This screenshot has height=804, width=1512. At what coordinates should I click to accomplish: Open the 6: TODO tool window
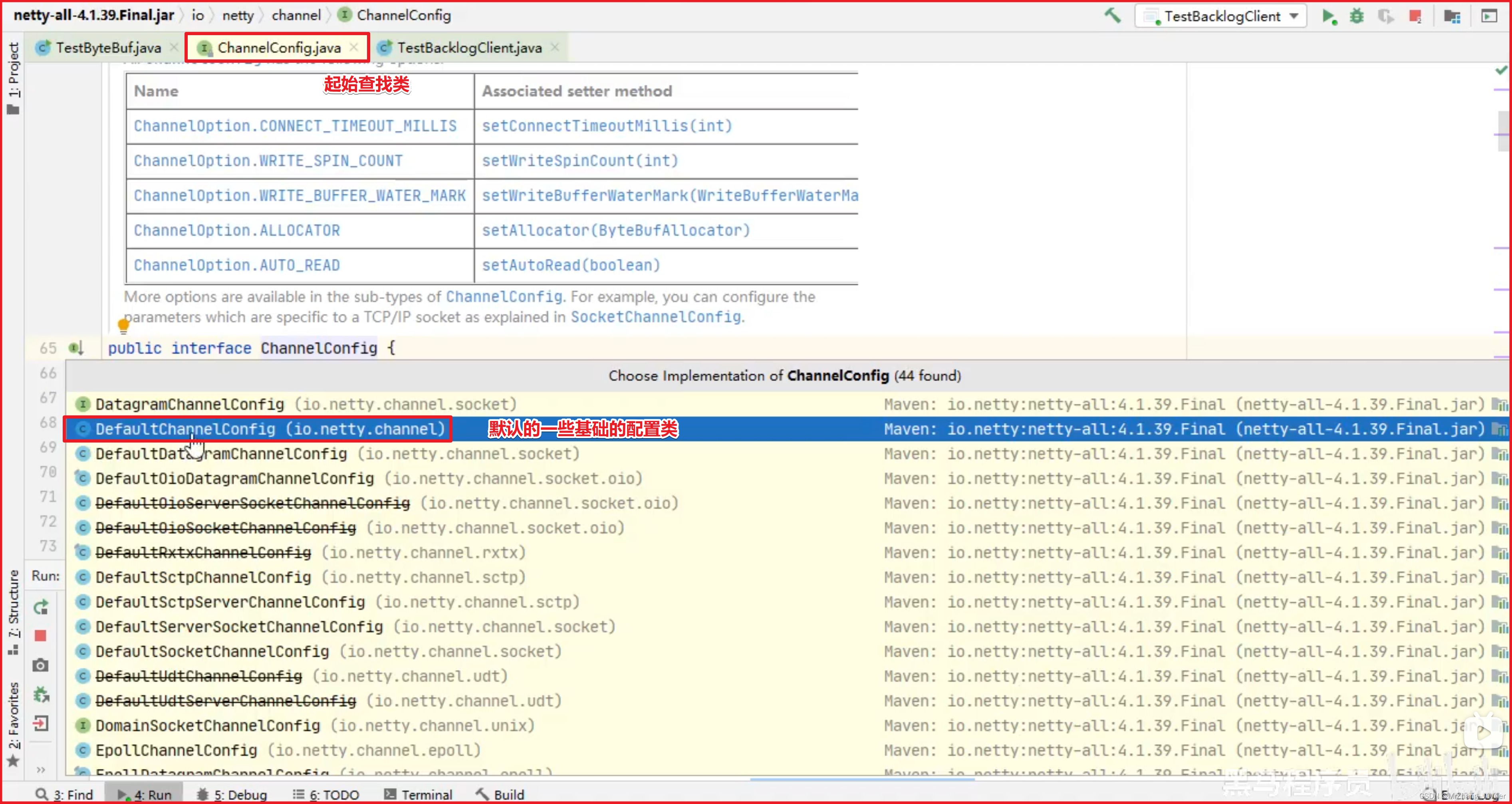point(326,794)
